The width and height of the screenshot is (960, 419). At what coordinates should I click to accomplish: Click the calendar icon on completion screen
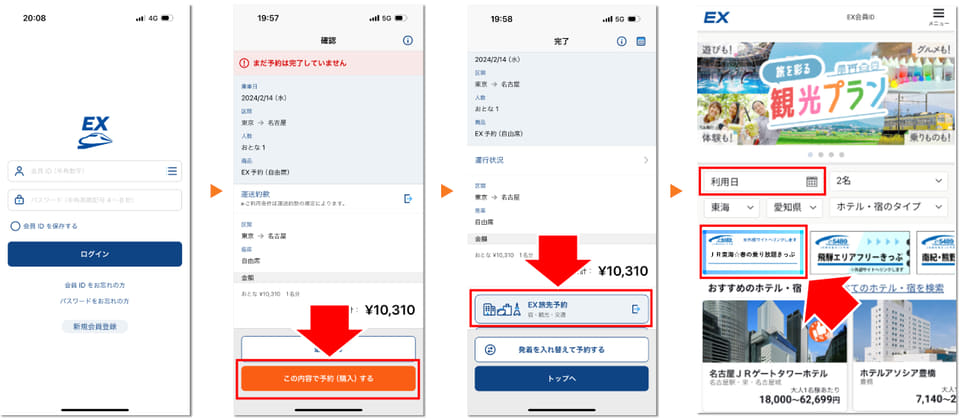pos(641,41)
